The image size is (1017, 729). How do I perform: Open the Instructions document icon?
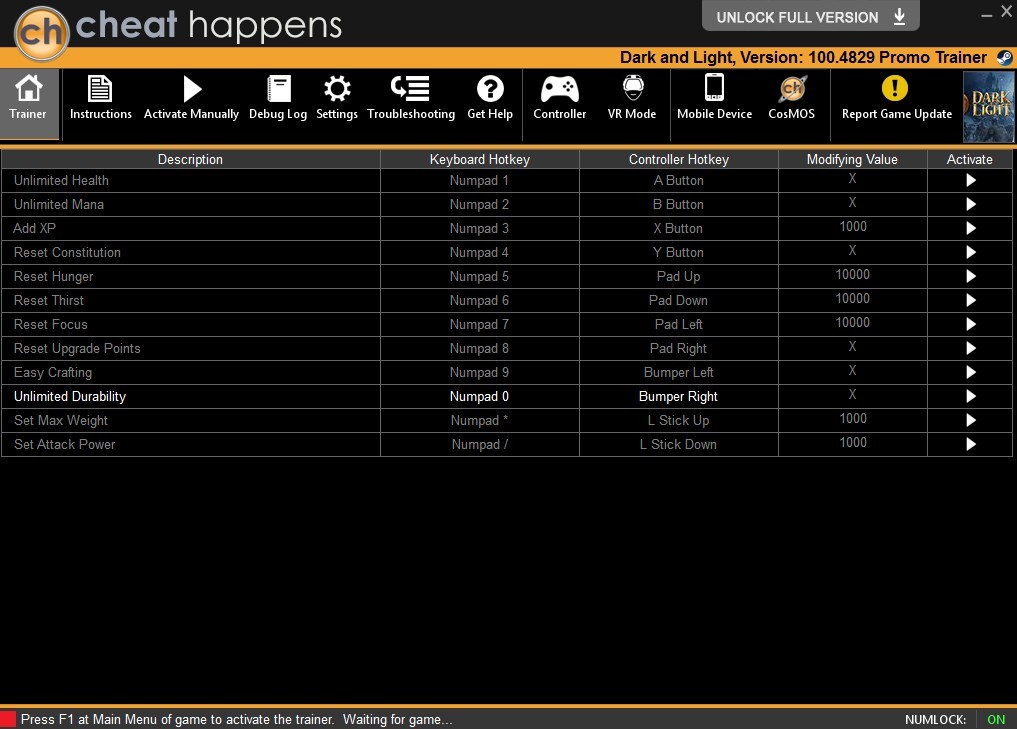[100, 90]
